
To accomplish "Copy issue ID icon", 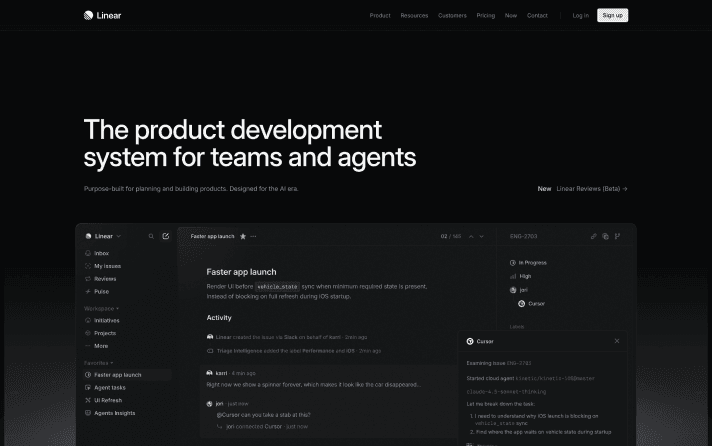I will pyautogui.click(x=605, y=236).
